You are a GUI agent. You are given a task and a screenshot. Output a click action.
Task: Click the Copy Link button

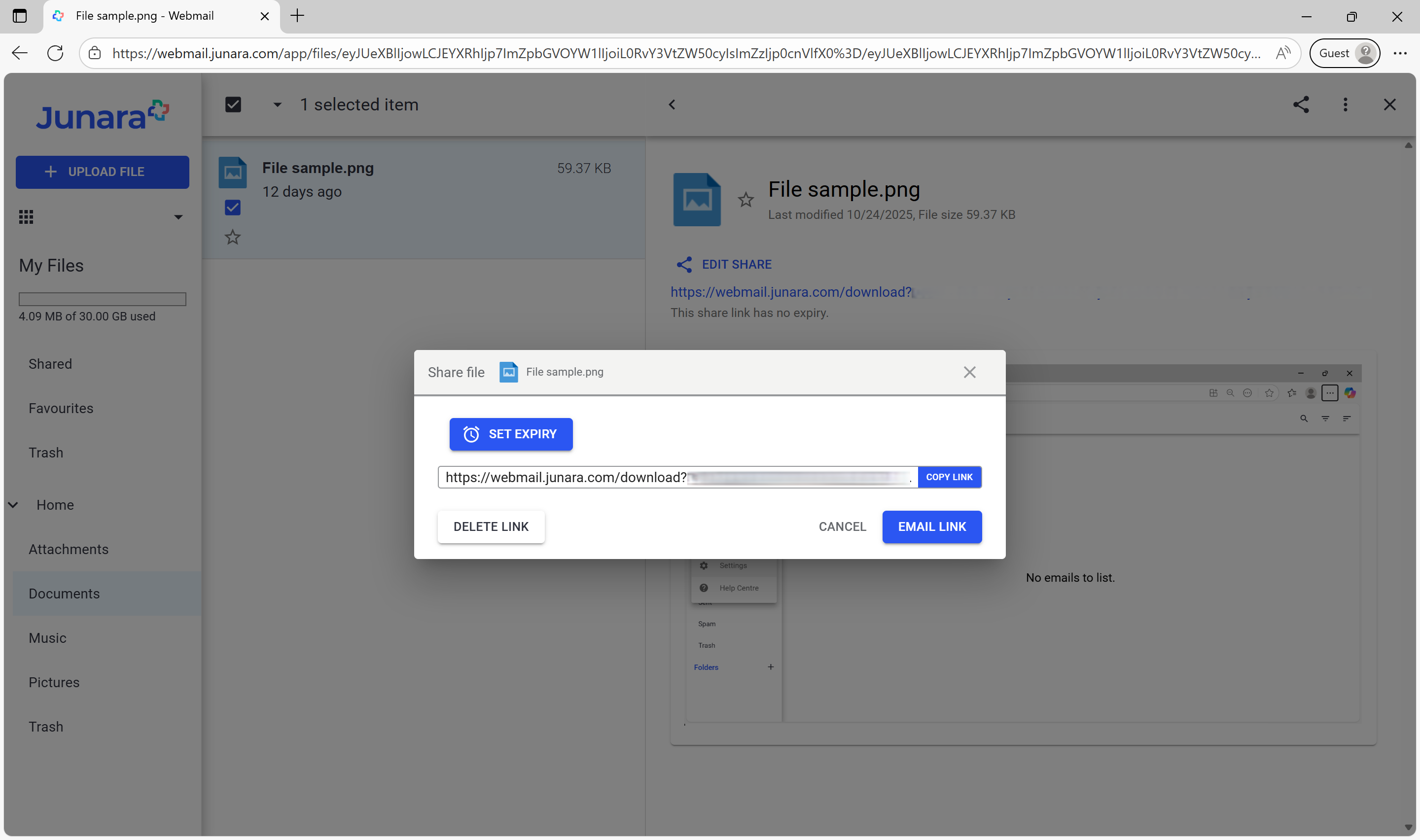click(x=949, y=477)
